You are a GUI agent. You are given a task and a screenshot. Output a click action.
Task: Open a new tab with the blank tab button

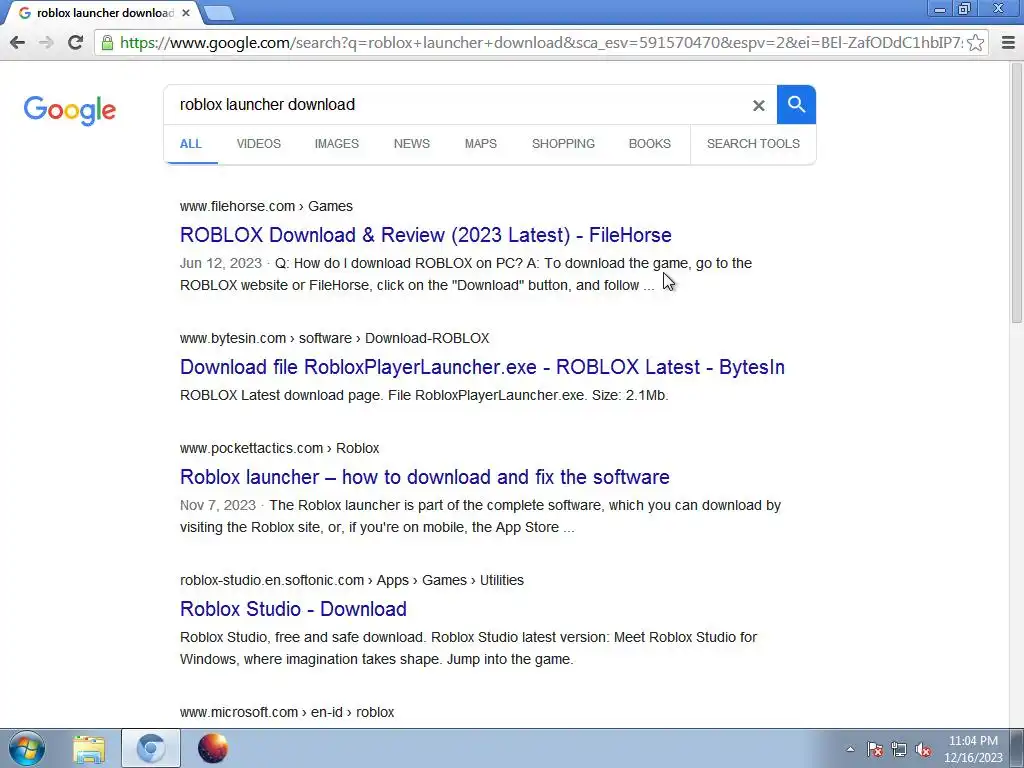point(218,14)
